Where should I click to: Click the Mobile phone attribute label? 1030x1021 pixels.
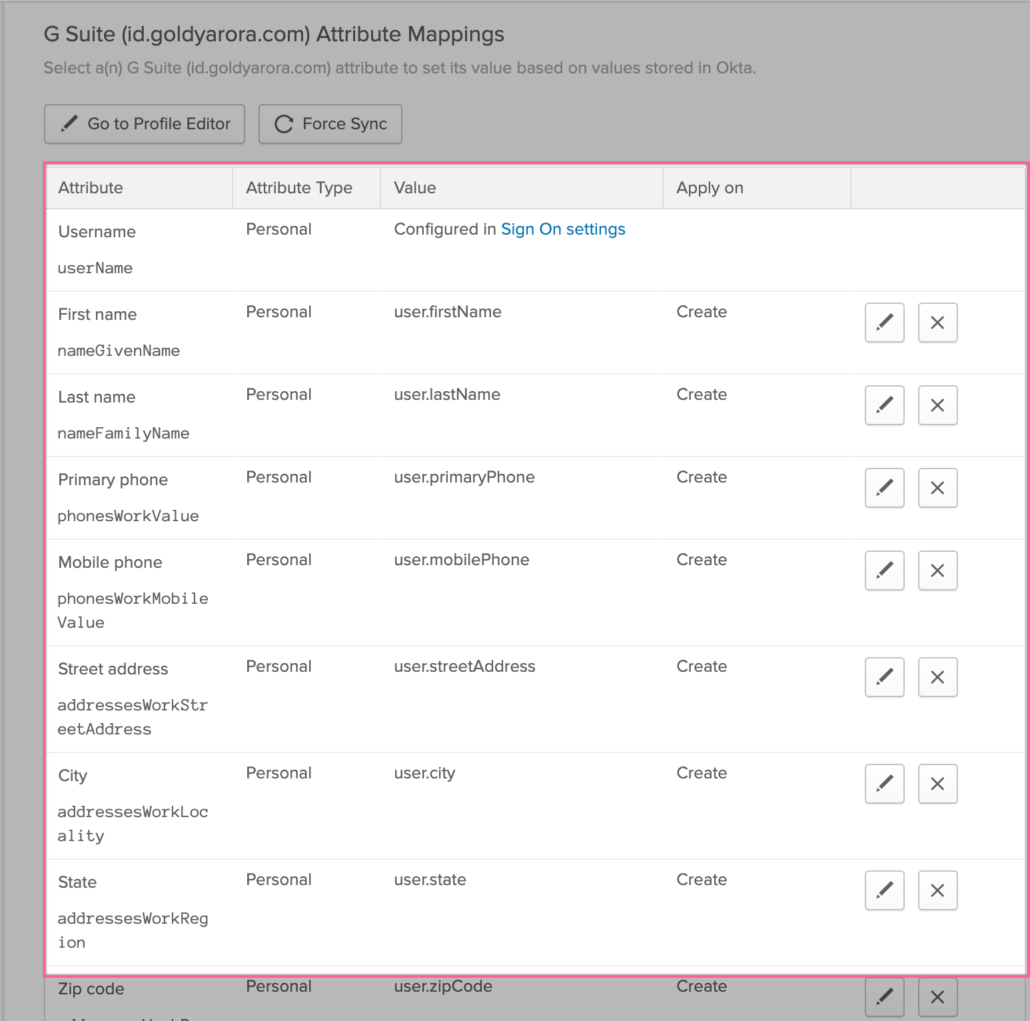[110, 563]
